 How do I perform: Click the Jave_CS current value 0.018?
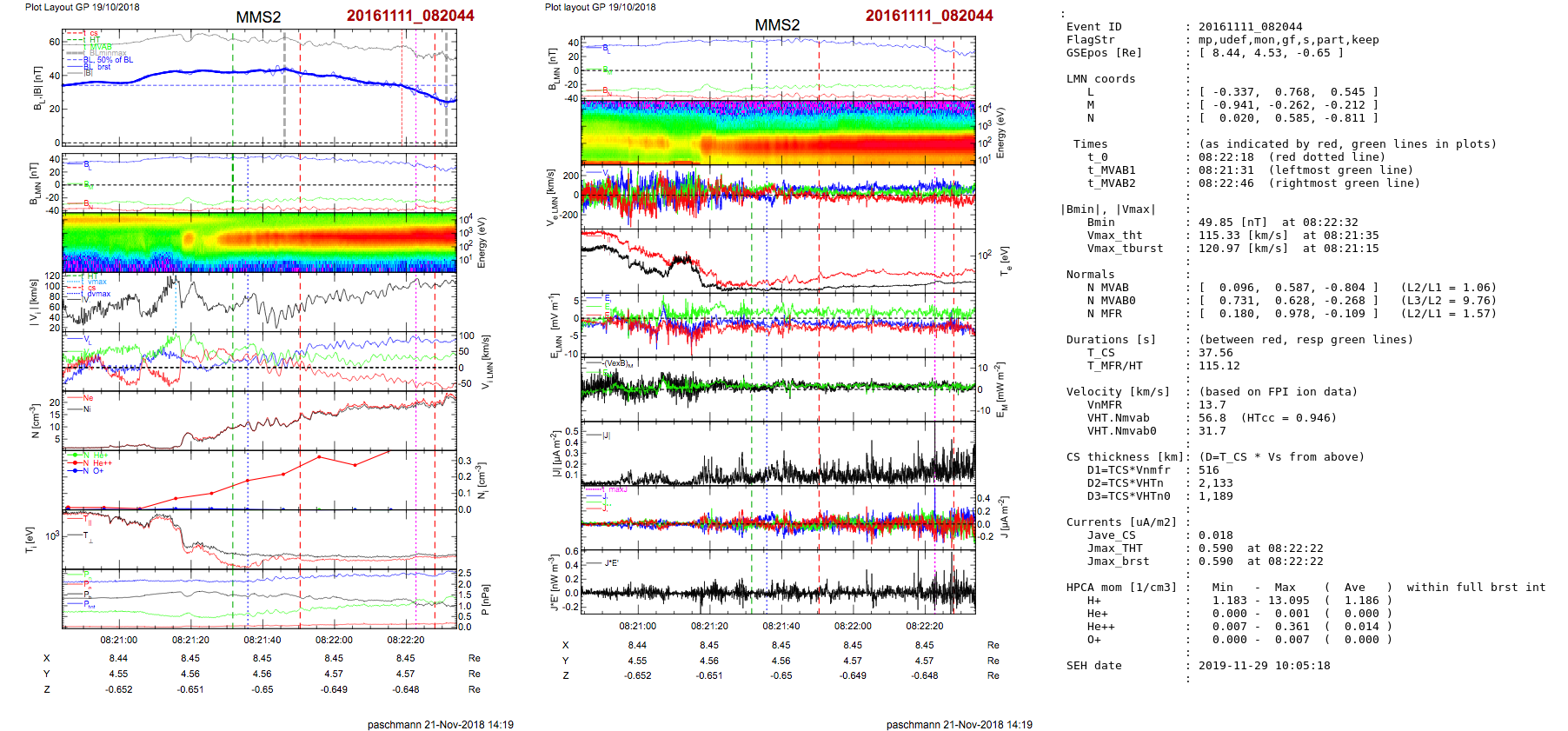(1215, 535)
